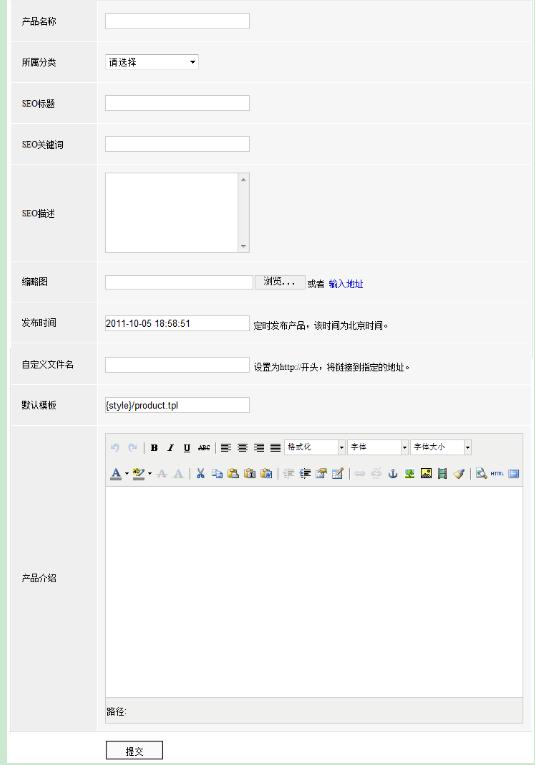Toggle bold formatting in editor
535x765 pixels.
point(154,447)
